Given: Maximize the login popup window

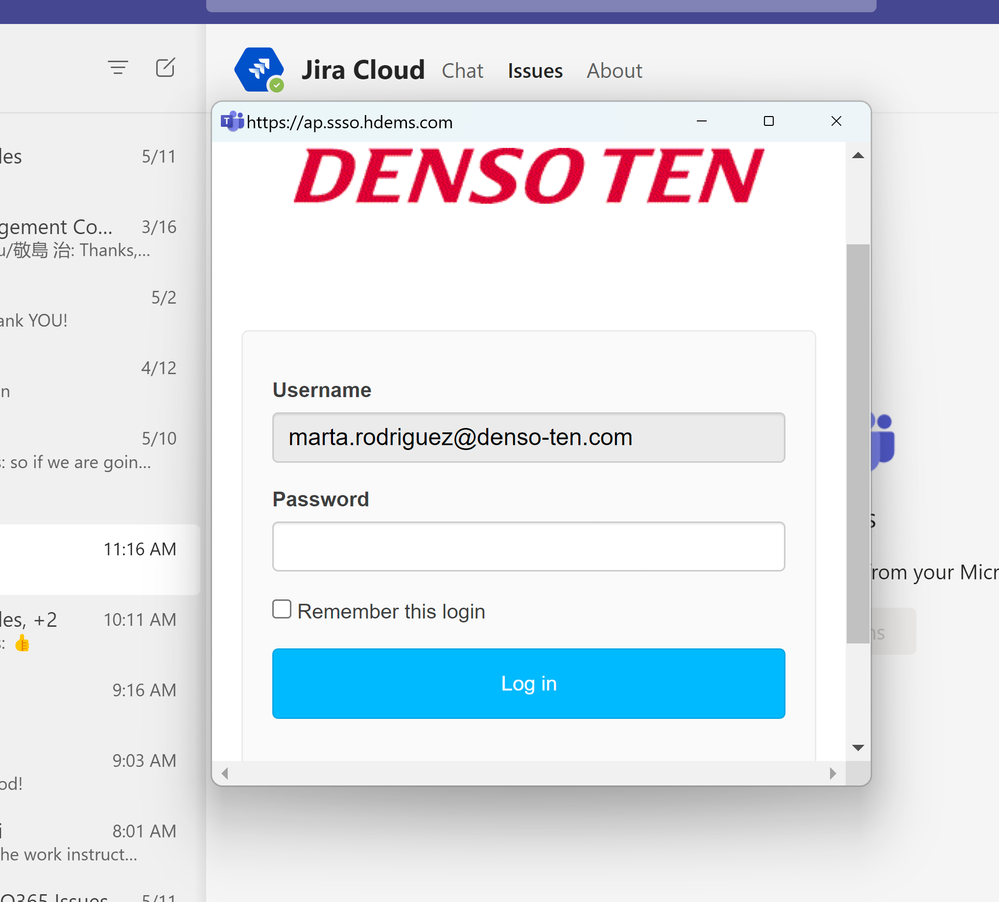Looking at the screenshot, I should (x=769, y=121).
